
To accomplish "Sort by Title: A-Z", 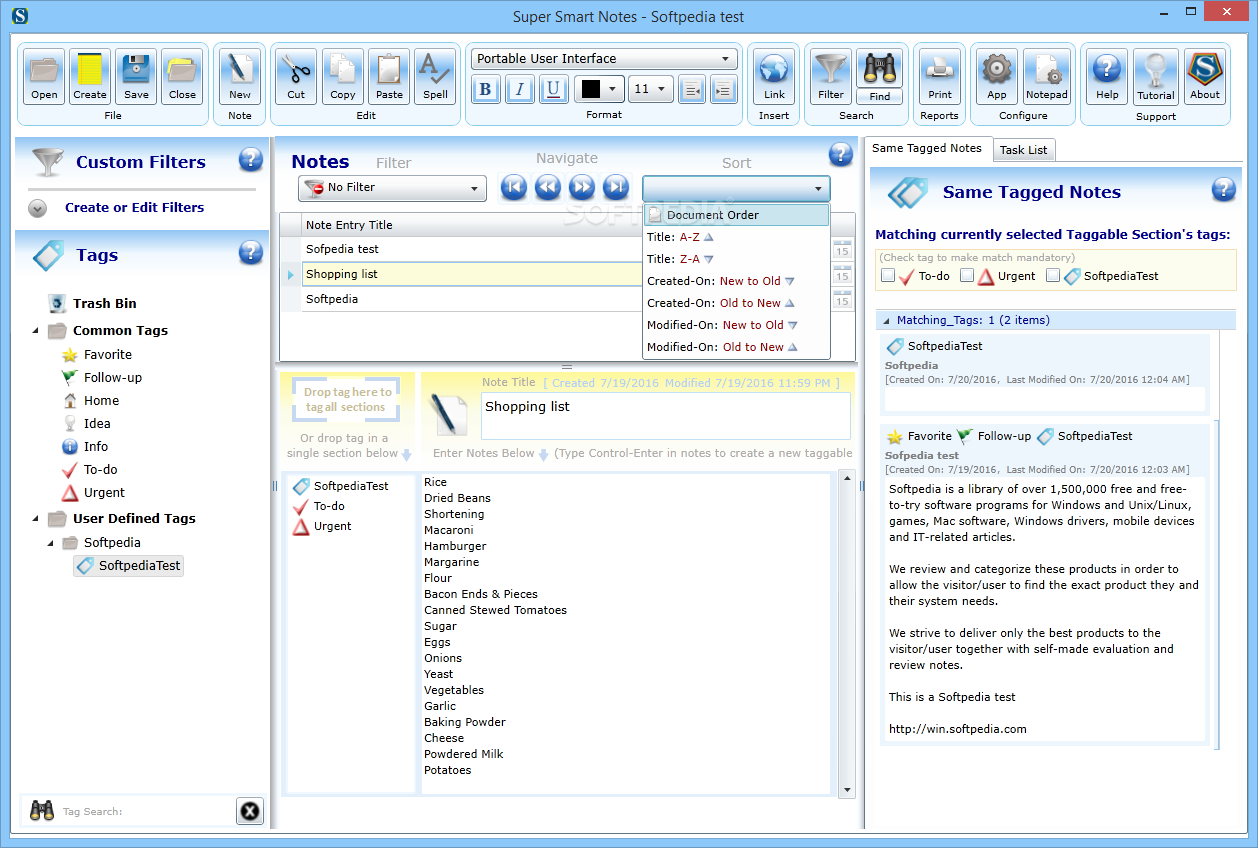I will pyautogui.click(x=736, y=237).
